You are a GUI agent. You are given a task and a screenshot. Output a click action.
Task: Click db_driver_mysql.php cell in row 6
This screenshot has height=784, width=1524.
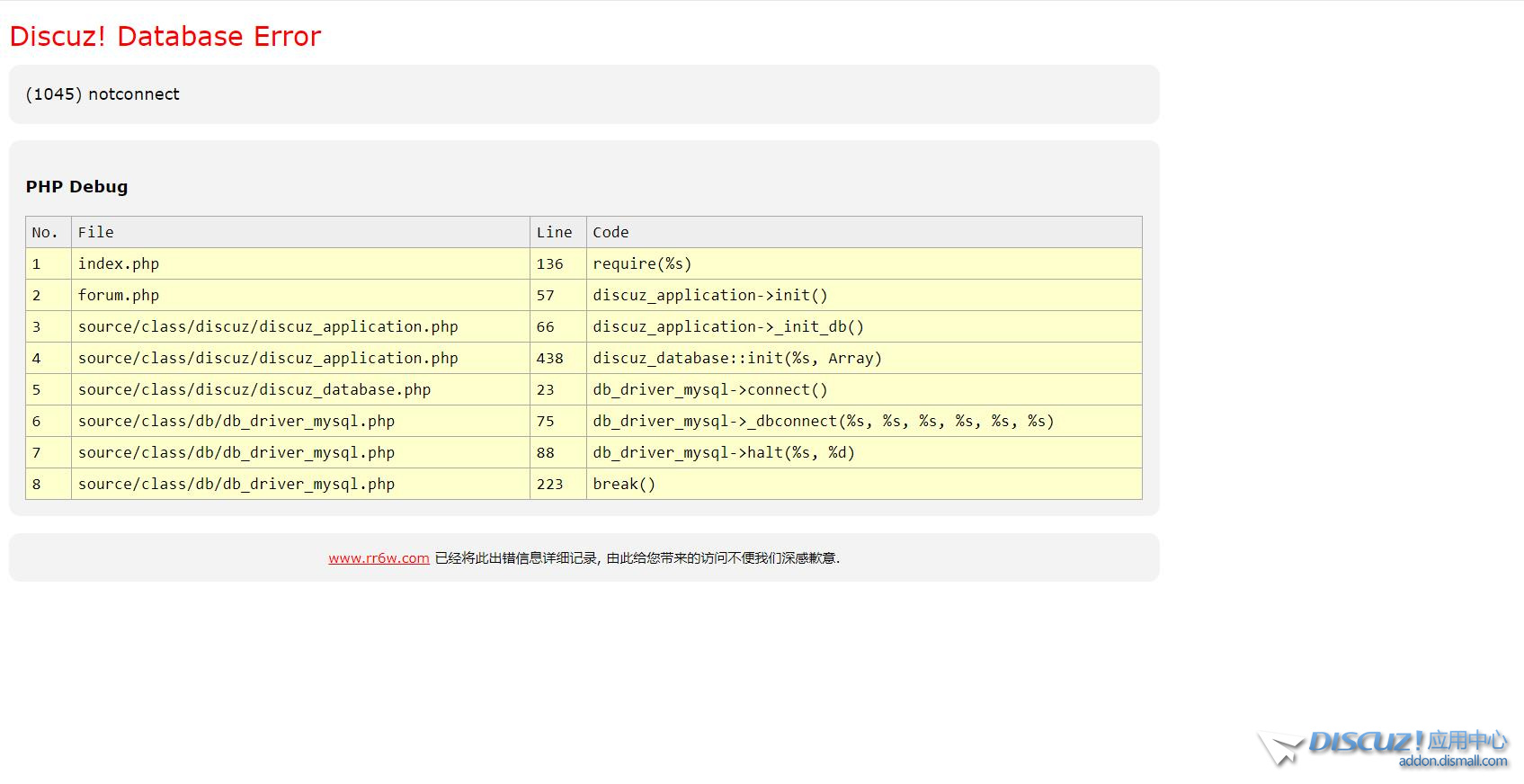click(300, 421)
